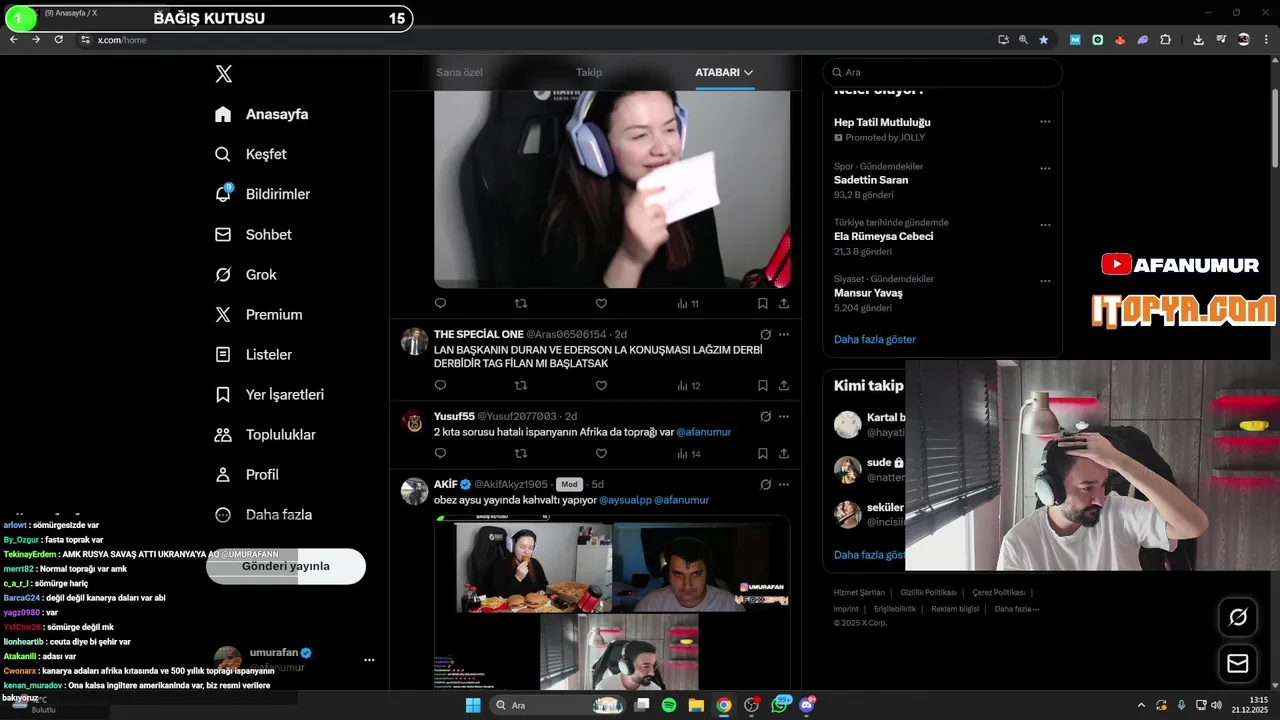
Task: Bookmark Yusuf55's post
Action: click(762, 454)
